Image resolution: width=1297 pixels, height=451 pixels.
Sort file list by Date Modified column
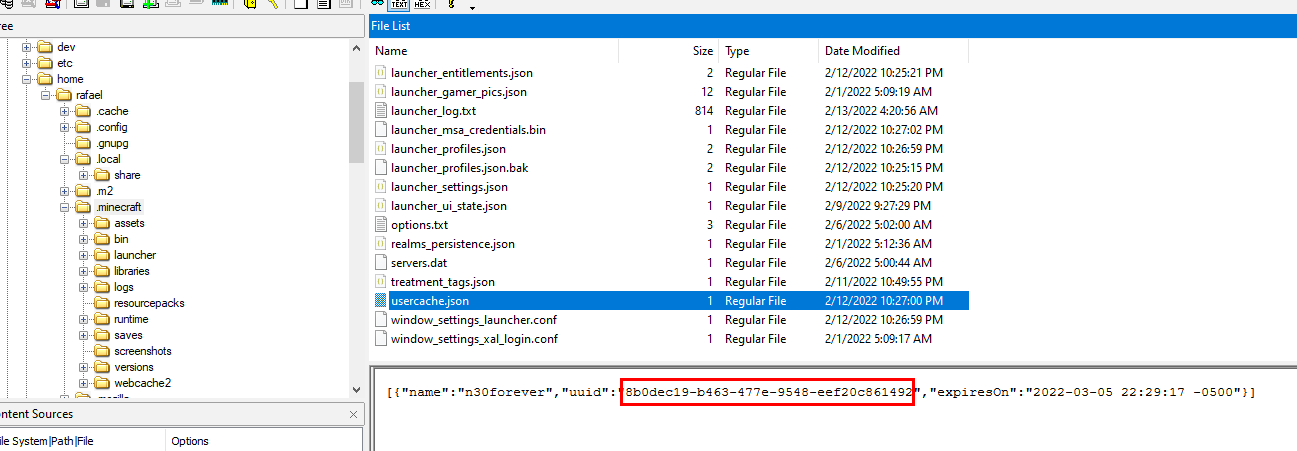[893, 50]
